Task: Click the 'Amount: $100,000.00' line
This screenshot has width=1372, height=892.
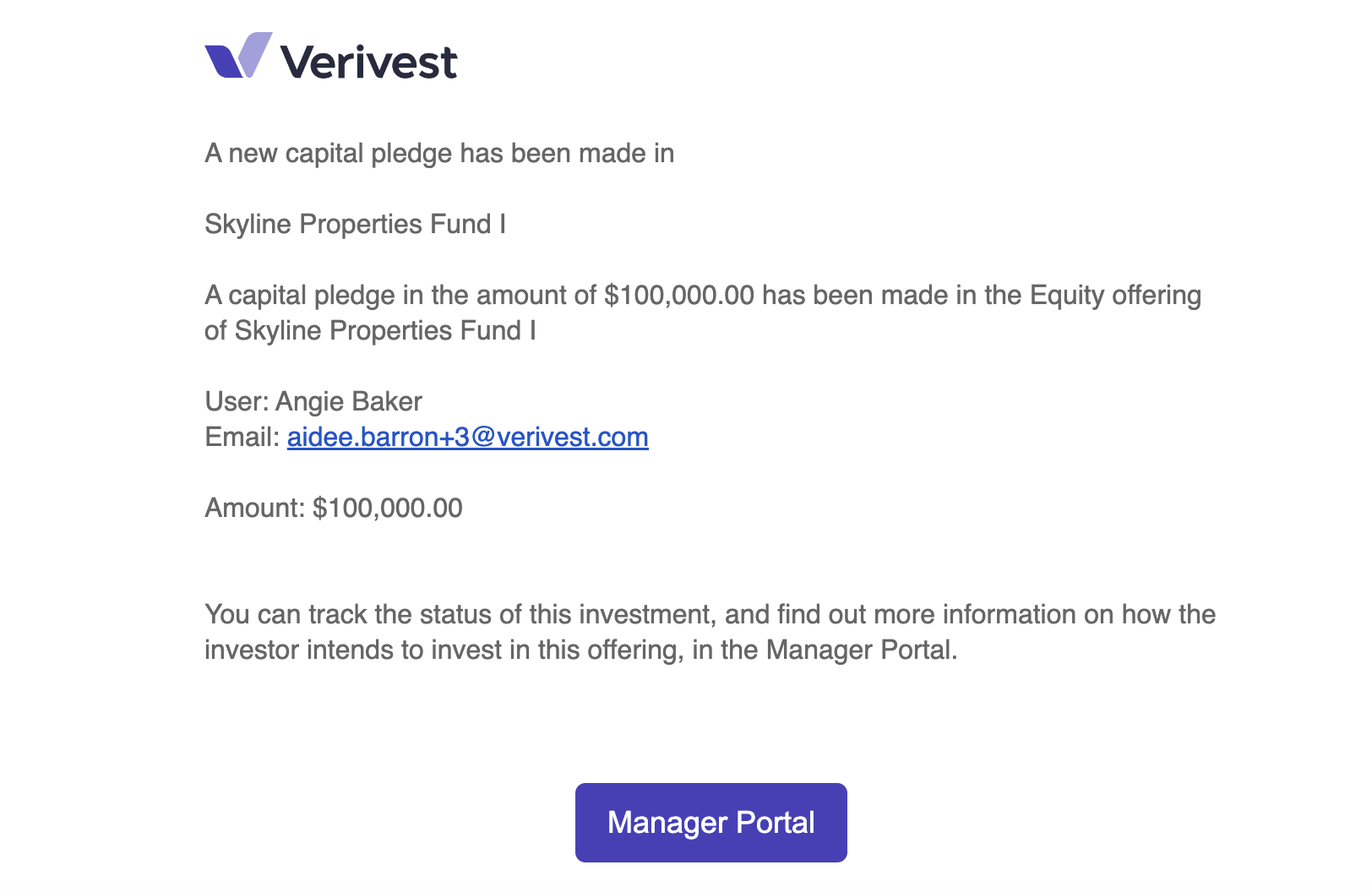Action: pyautogui.click(x=334, y=508)
